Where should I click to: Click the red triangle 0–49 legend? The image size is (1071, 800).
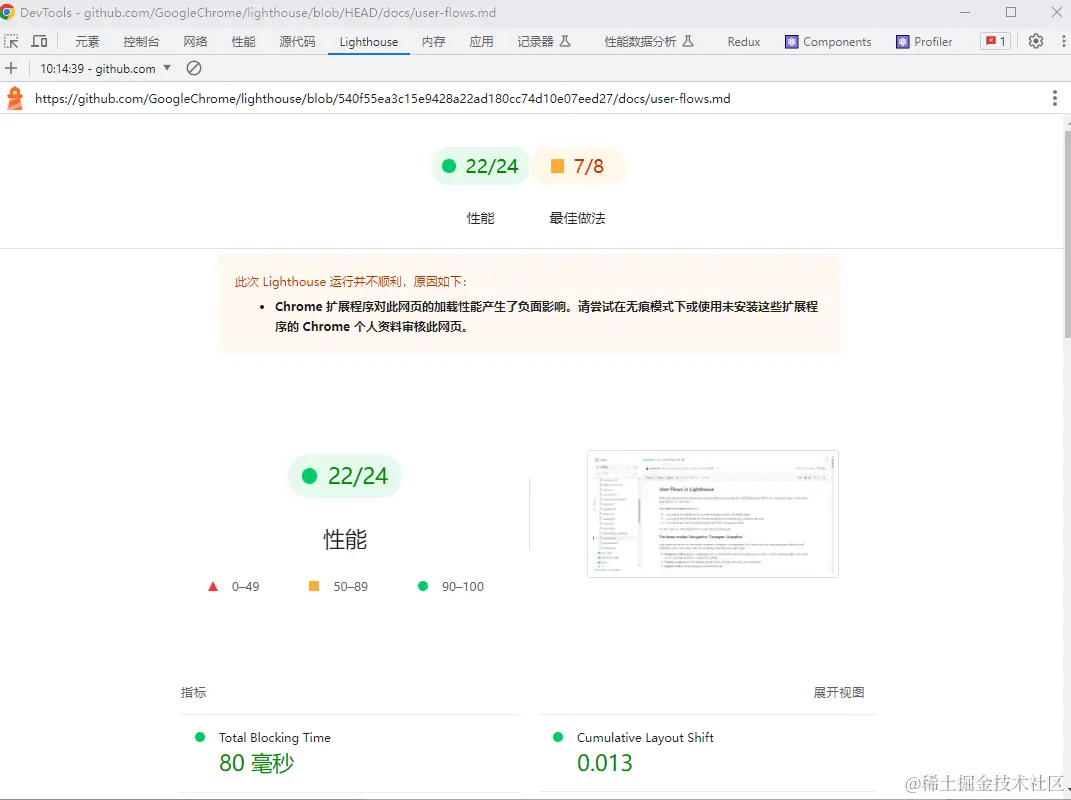click(x=234, y=586)
